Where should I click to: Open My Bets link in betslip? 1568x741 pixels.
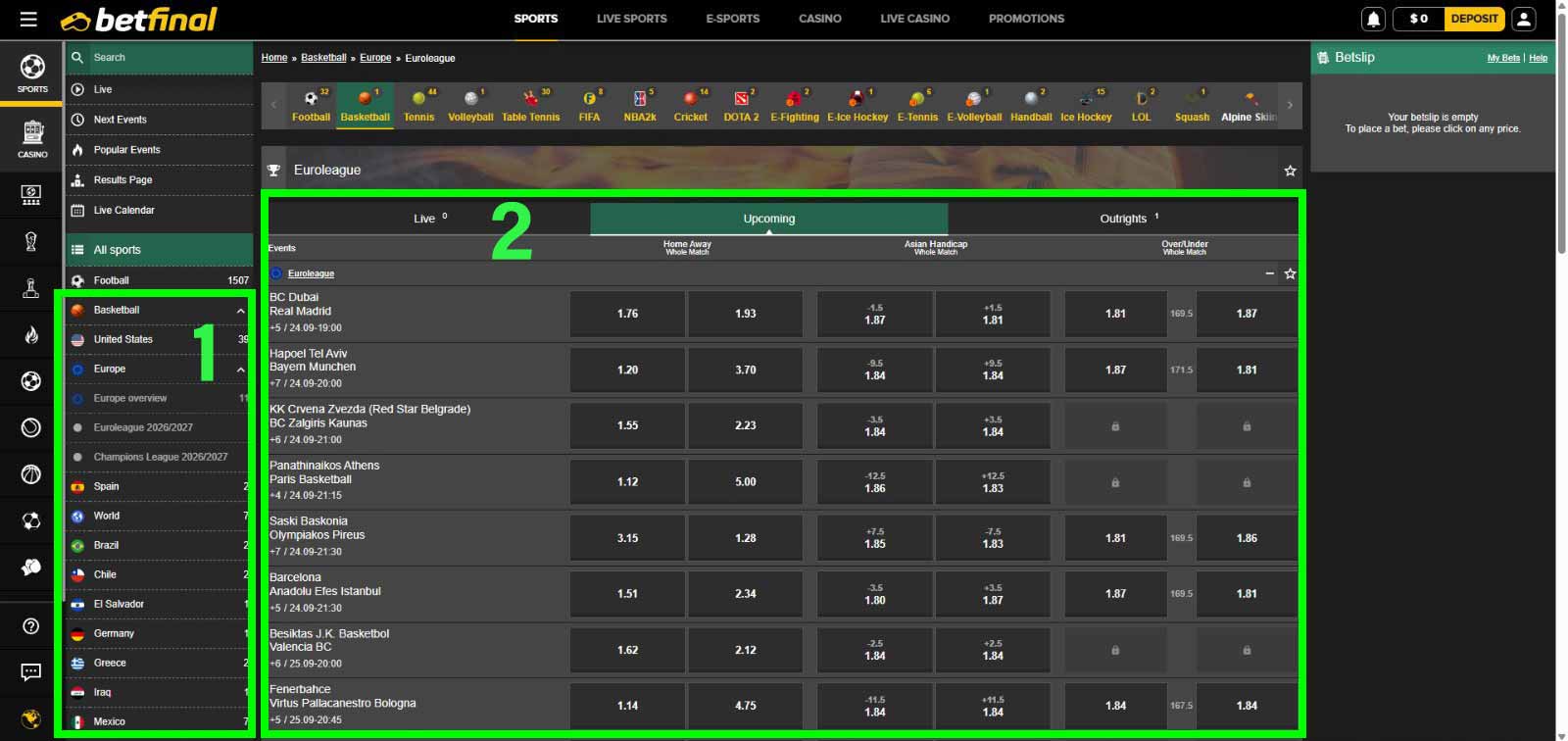[x=1503, y=58]
